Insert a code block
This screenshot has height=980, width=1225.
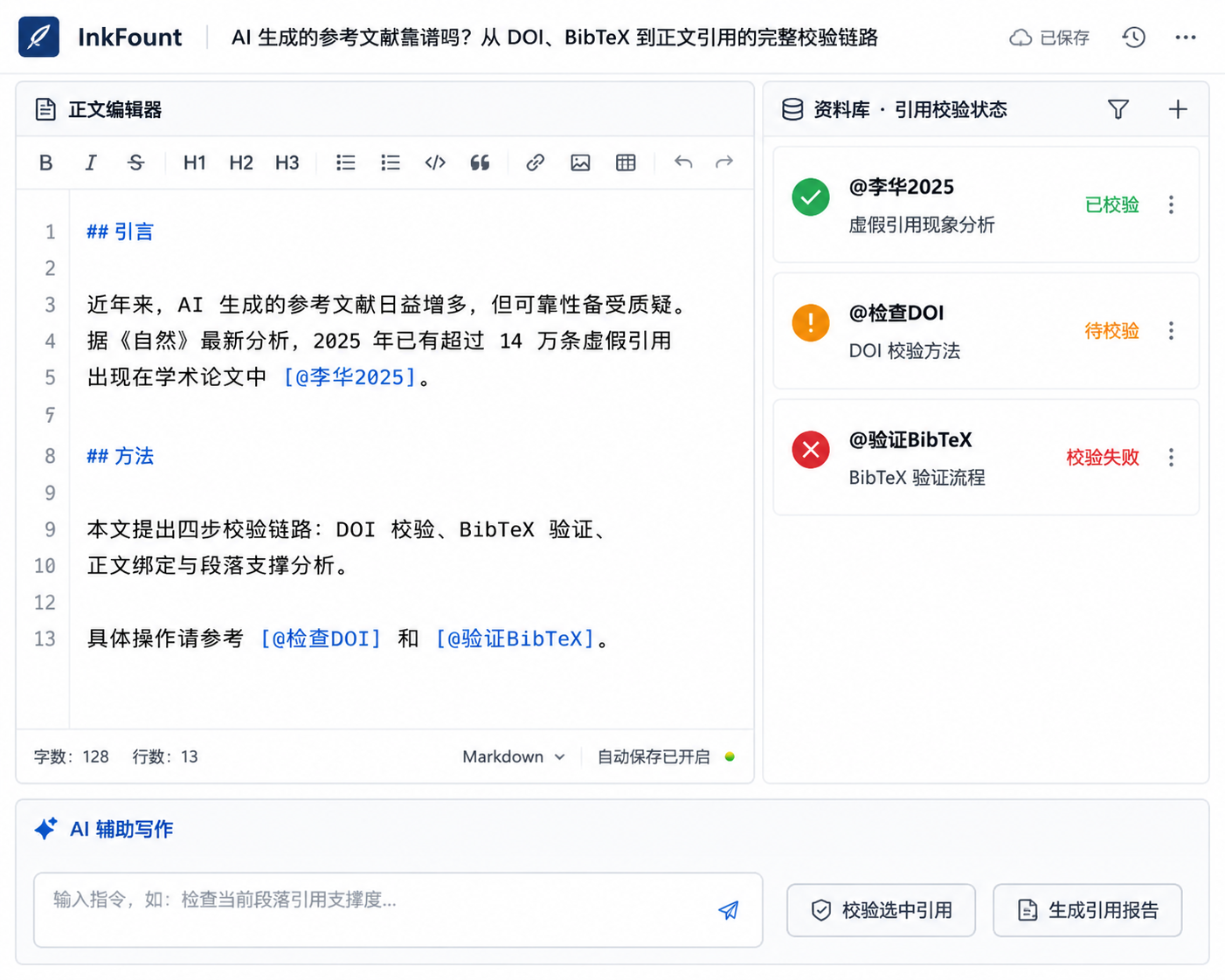click(435, 162)
